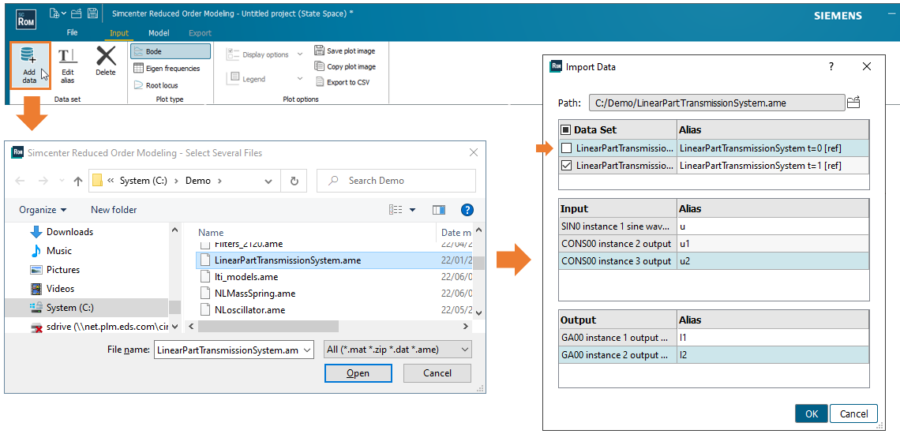Open the Organize menu
Viewport: 900px width, 434px height.
point(43,210)
